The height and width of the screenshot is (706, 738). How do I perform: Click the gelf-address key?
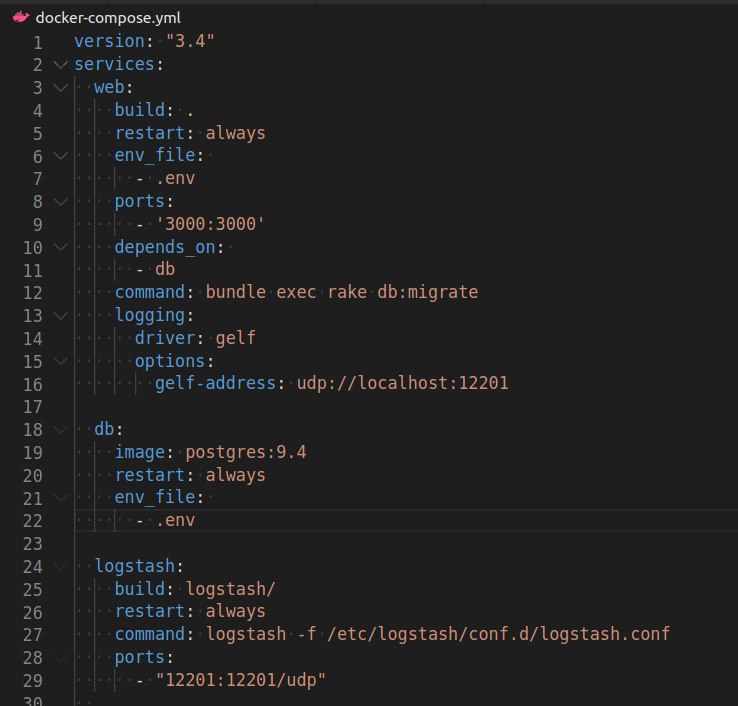point(215,383)
